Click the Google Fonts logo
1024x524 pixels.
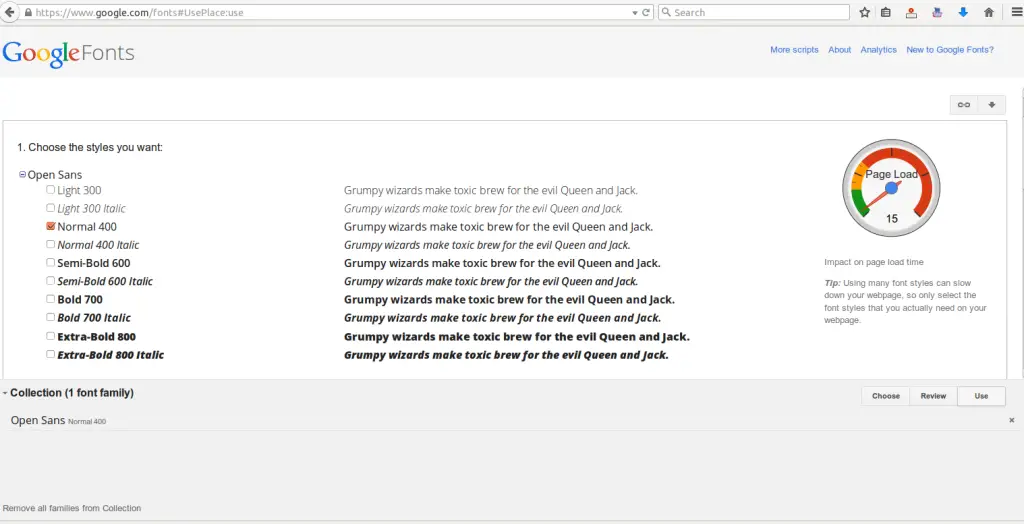pos(69,53)
